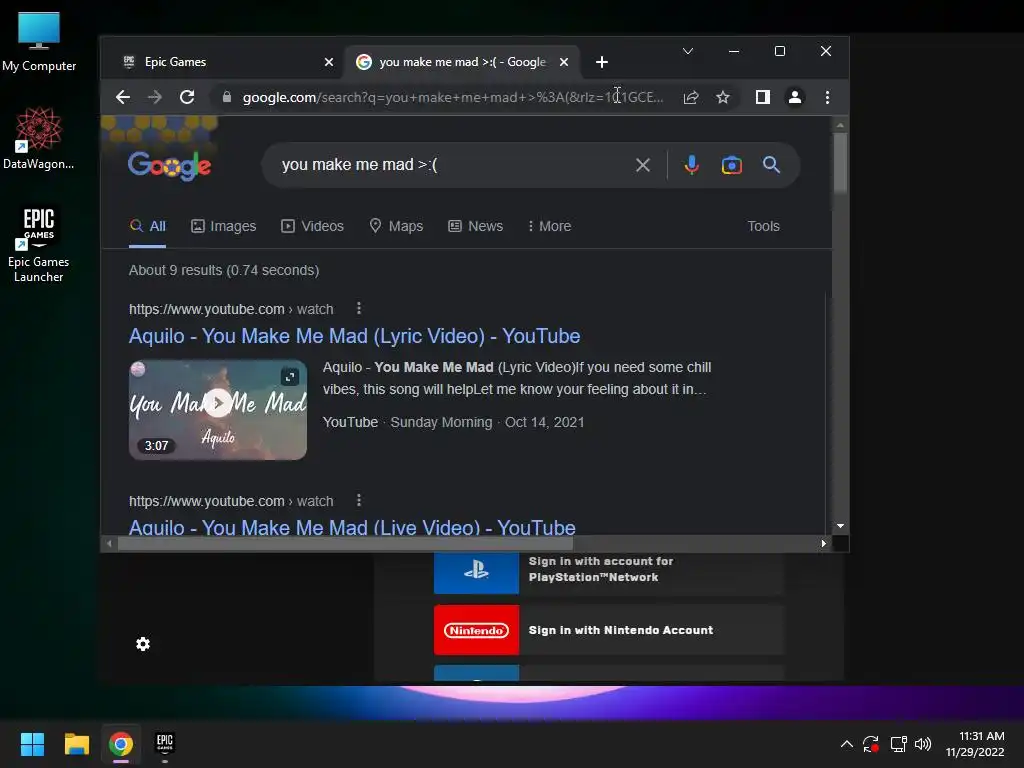Submit search with the magnifier icon
Viewport: 1024px width, 768px height.
point(771,165)
